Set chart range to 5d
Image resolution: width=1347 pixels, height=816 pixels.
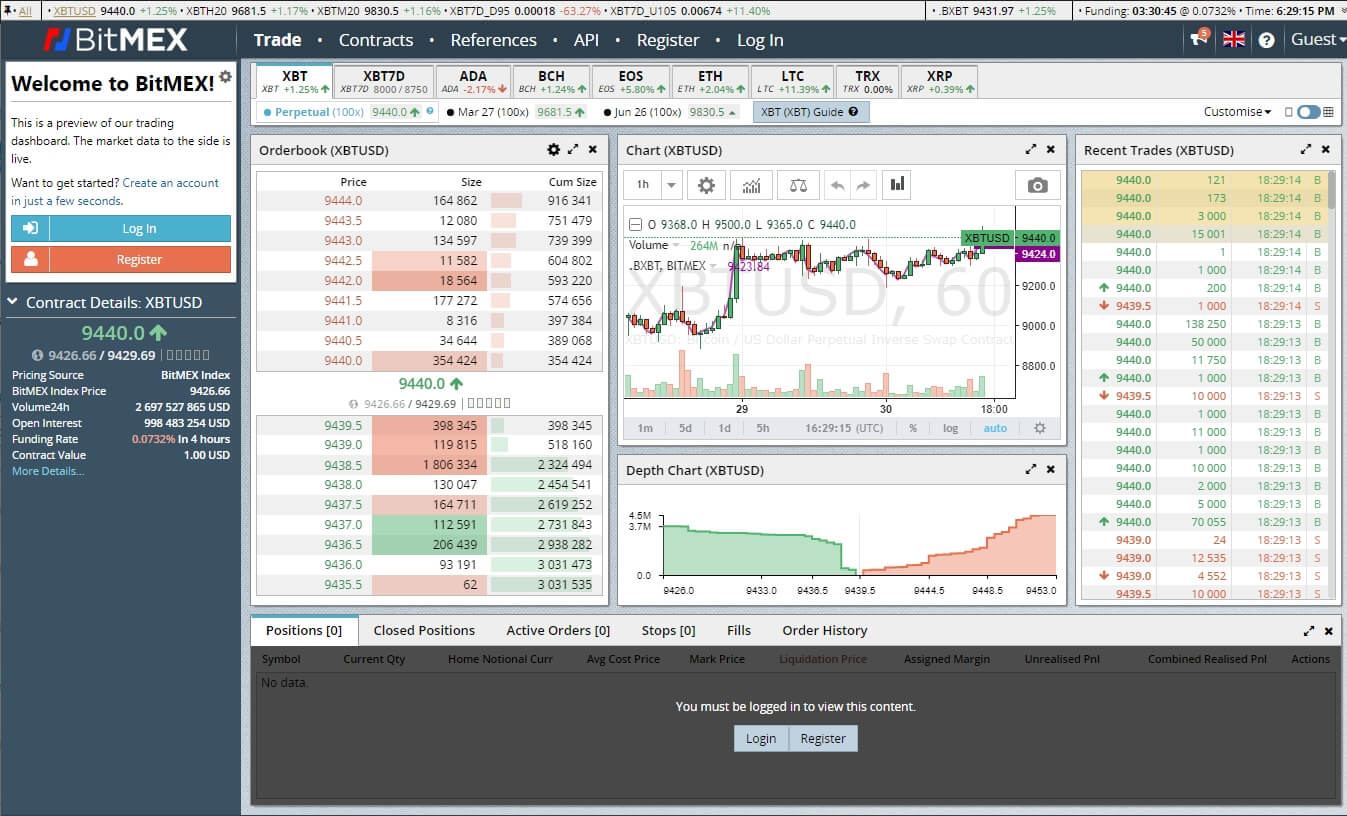click(685, 428)
